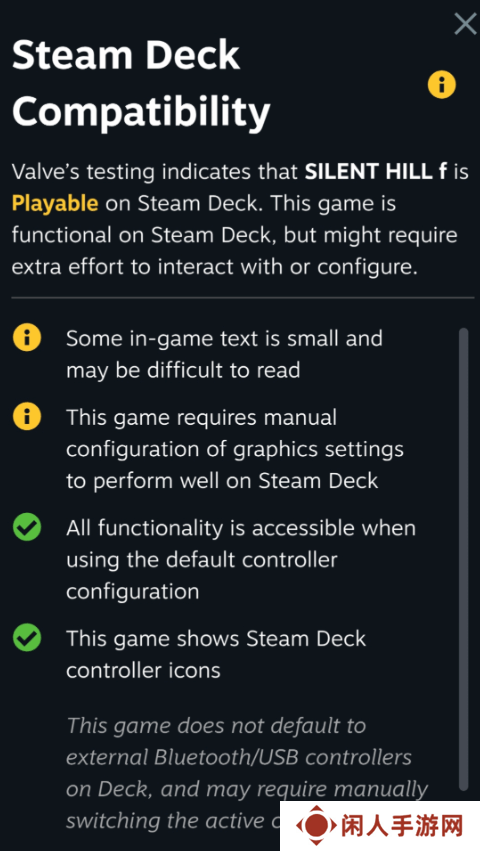Select the manual graphics configuration entry

235,449
